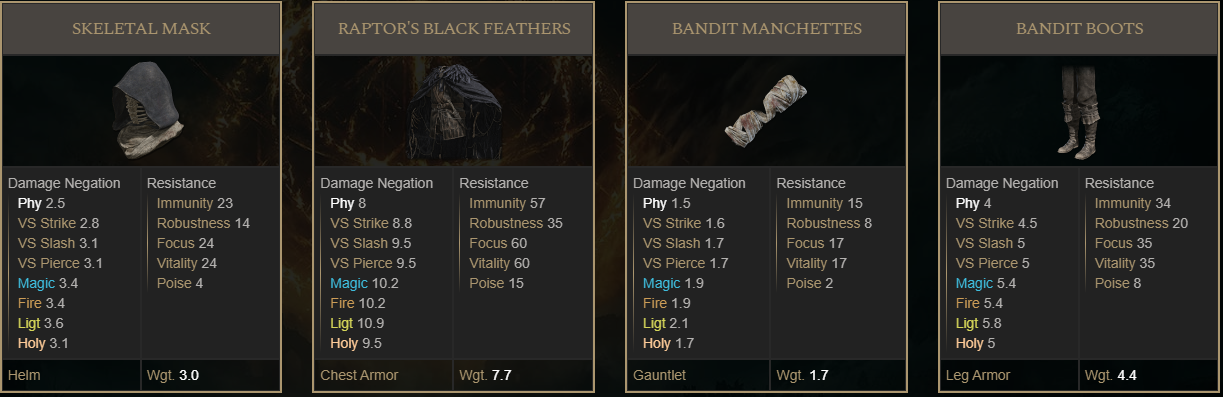Click Fire stat on Raptor's Black Feathers

point(342,303)
